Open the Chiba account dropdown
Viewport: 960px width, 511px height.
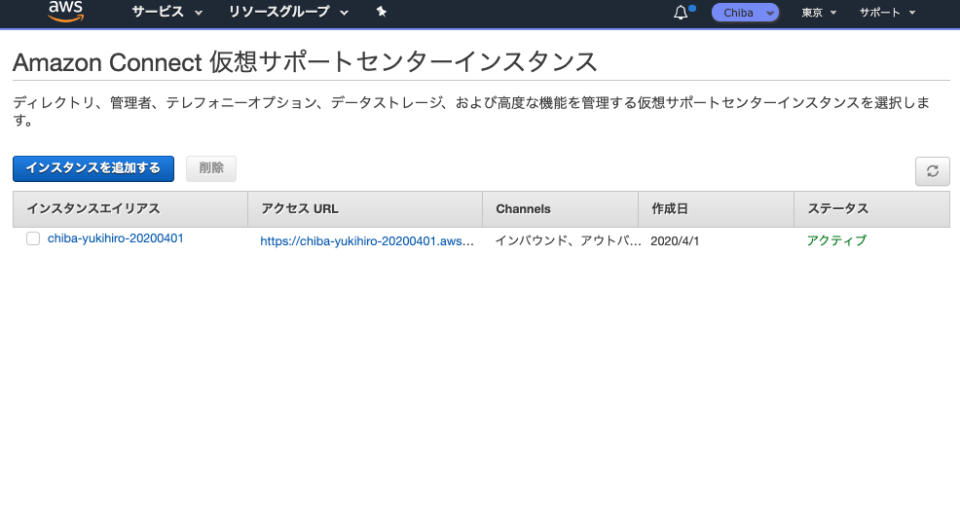(745, 12)
